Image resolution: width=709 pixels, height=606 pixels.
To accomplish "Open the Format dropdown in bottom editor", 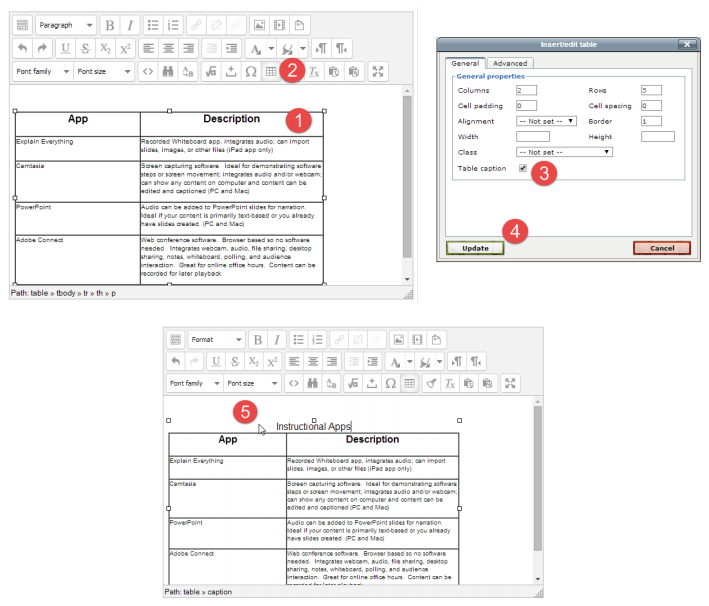I will point(217,340).
